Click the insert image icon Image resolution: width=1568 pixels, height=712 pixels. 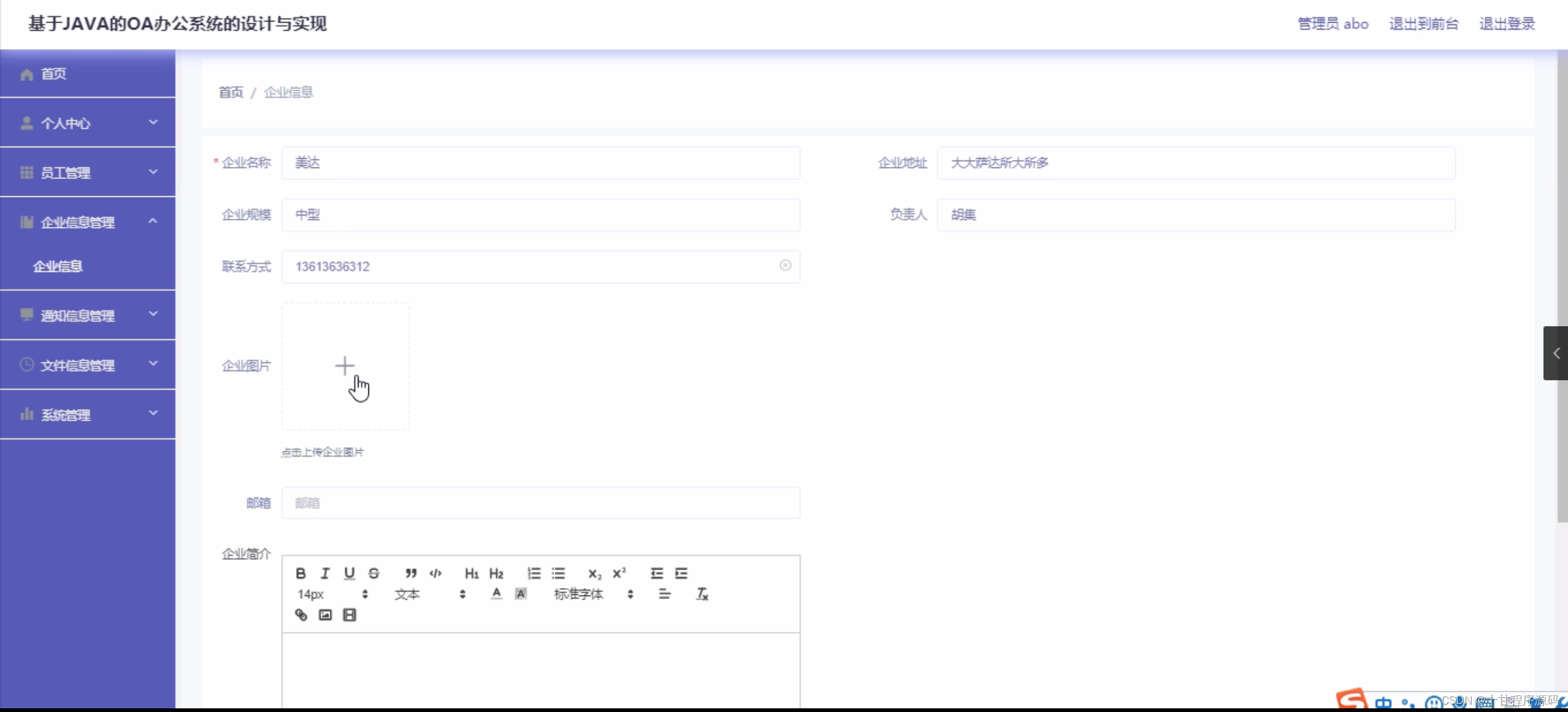325,614
